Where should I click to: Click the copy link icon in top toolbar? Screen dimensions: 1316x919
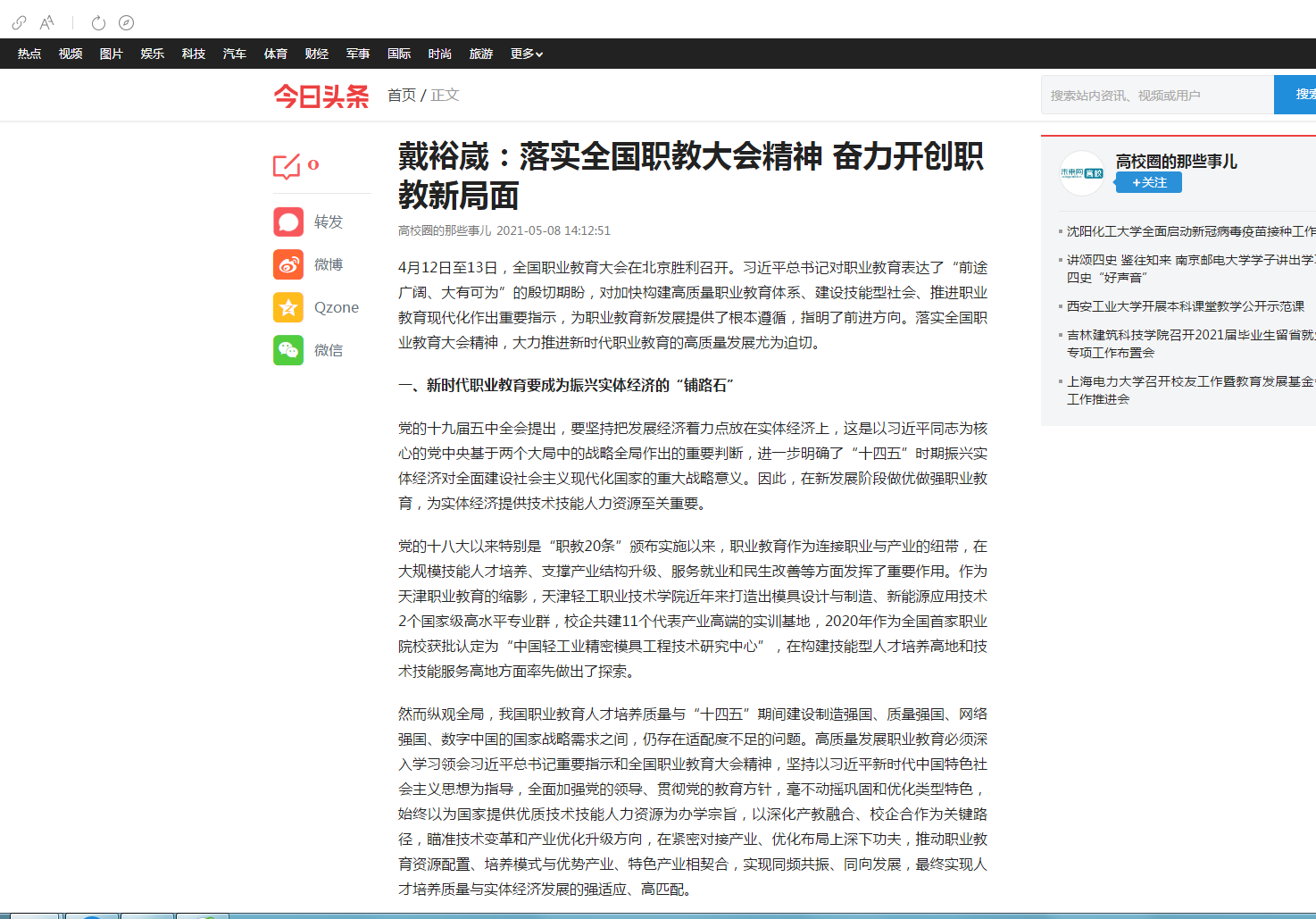19,22
